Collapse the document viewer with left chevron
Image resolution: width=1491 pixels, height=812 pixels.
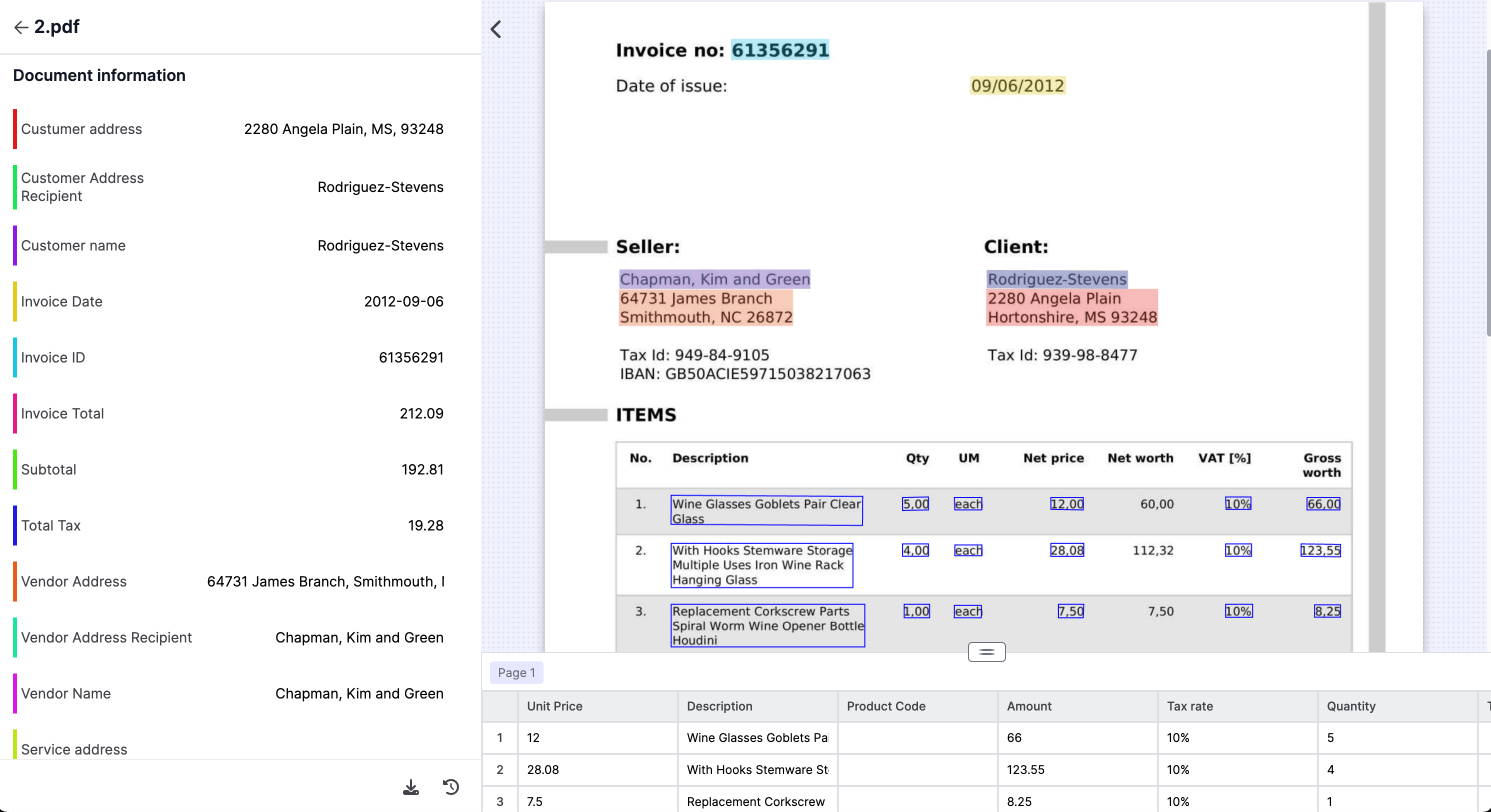496,30
